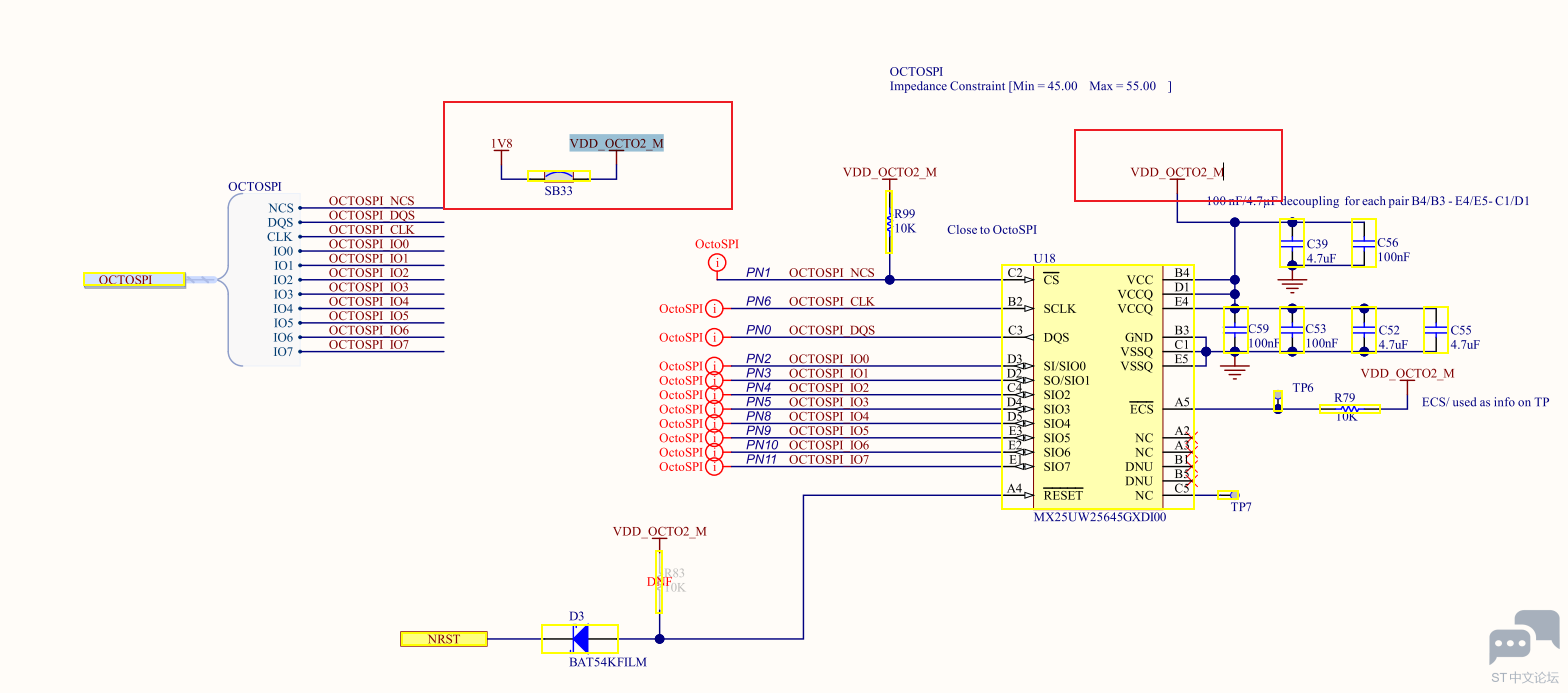Select the VDD_OCTO2_M label above R79's right end

(1408, 373)
